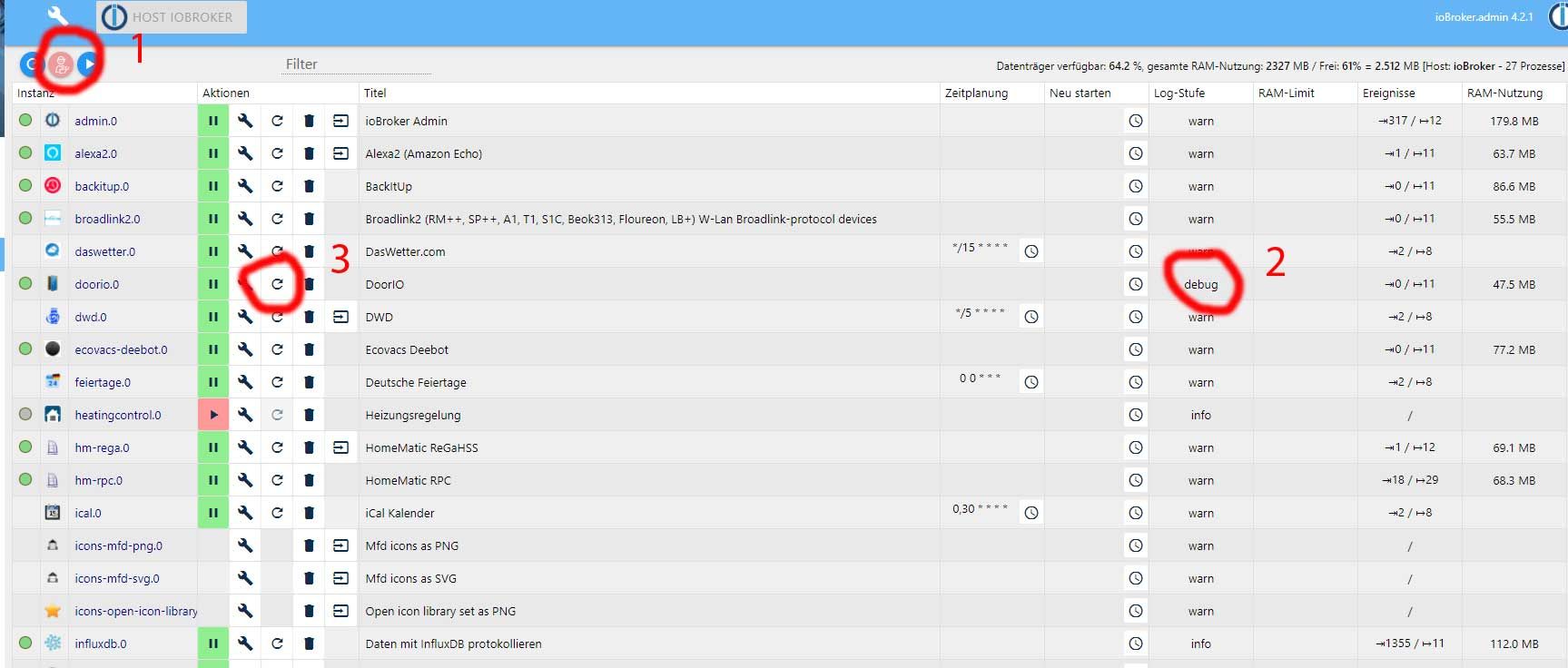This screenshot has width=1568, height=668.
Task: Open wrench settings for heatingcontrol.0
Action: point(245,415)
